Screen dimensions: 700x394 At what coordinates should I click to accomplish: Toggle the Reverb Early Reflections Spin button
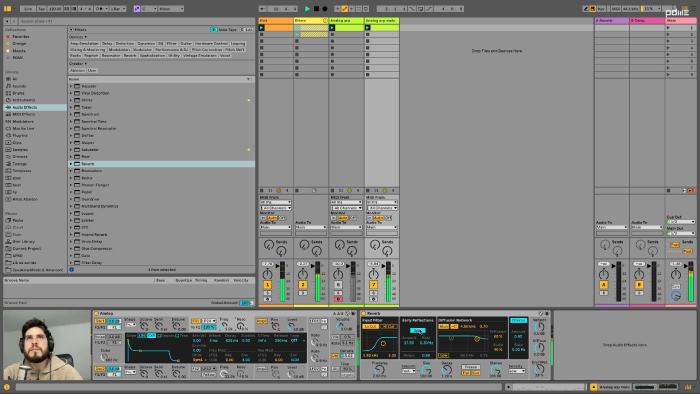(417, 331)
